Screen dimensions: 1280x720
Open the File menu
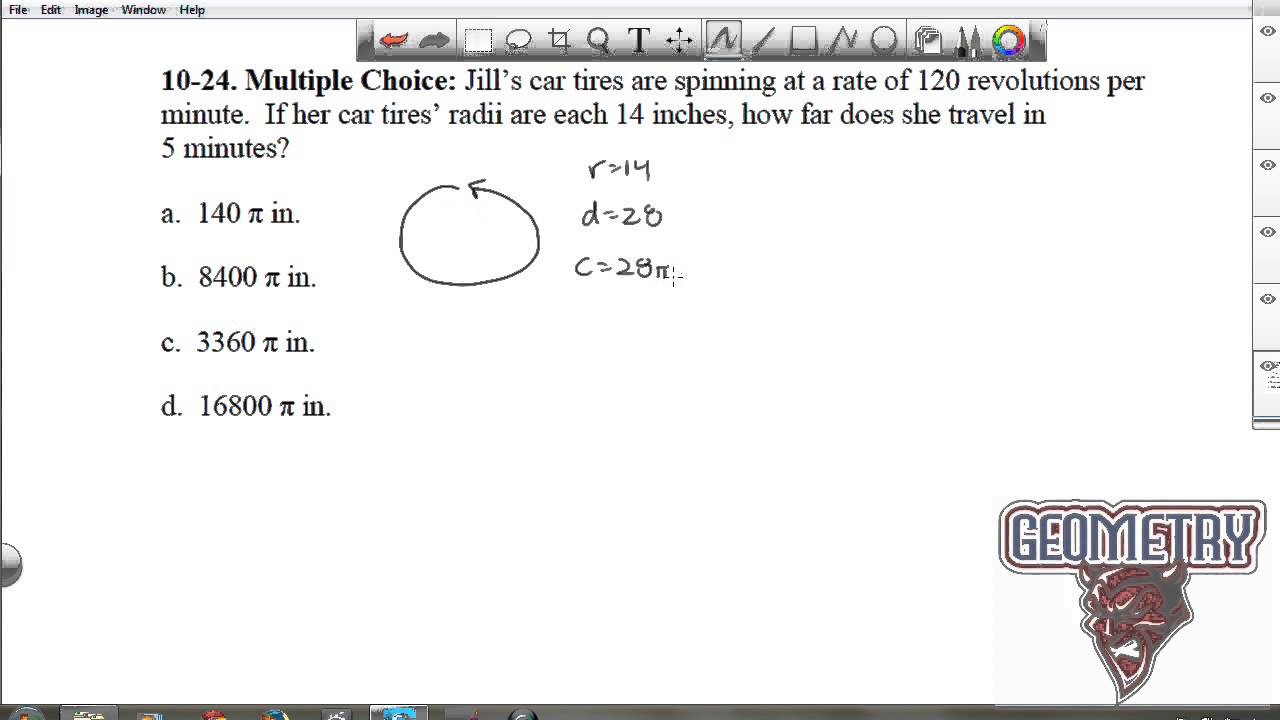pos(18,10)
